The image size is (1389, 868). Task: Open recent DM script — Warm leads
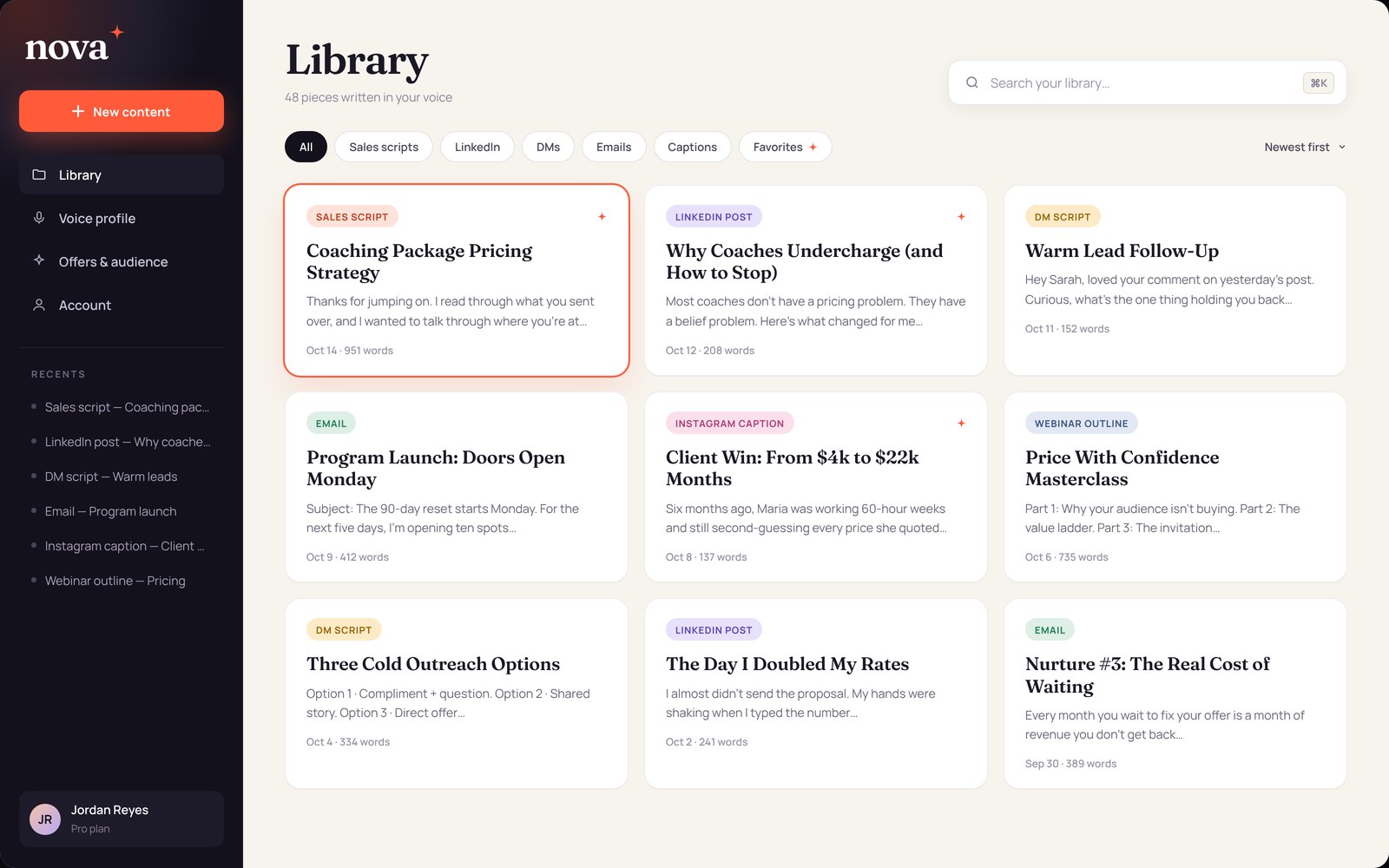coord(122,477)
